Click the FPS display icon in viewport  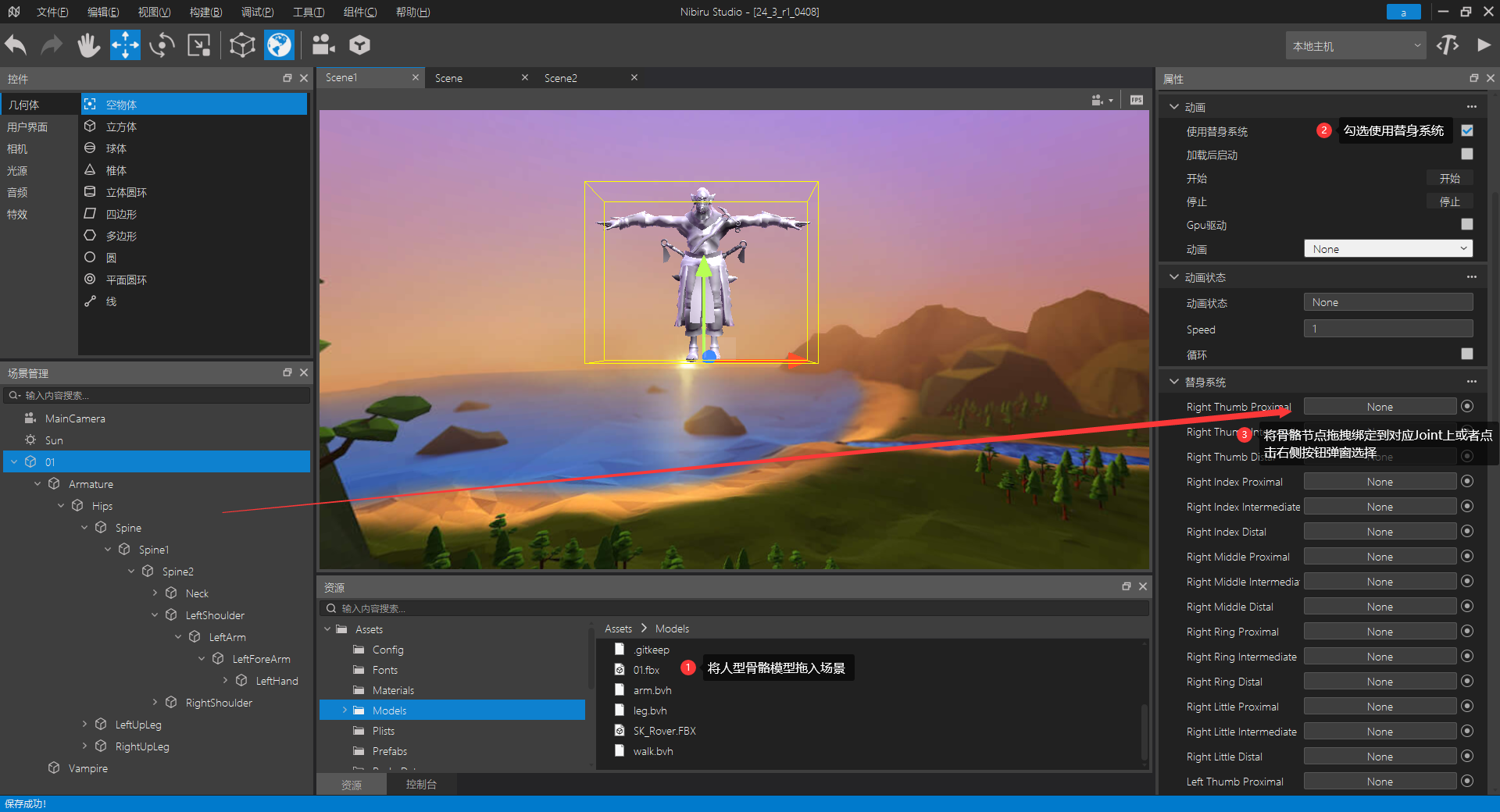pyautogui.click(x=1136, y=100)
